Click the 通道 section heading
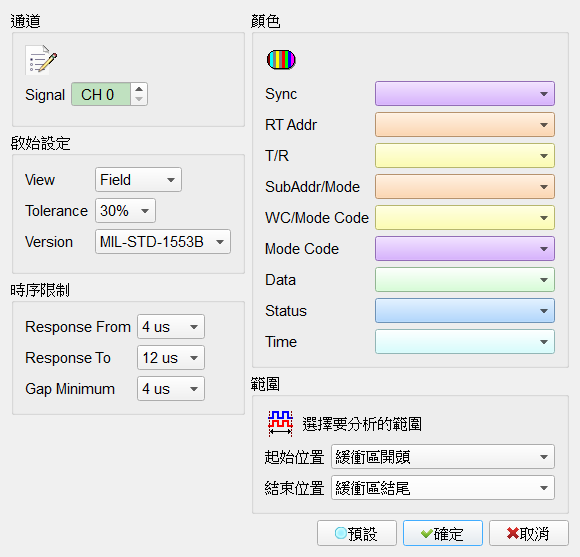The width and height of the screenshot is (580, 557). click(26, 21)
